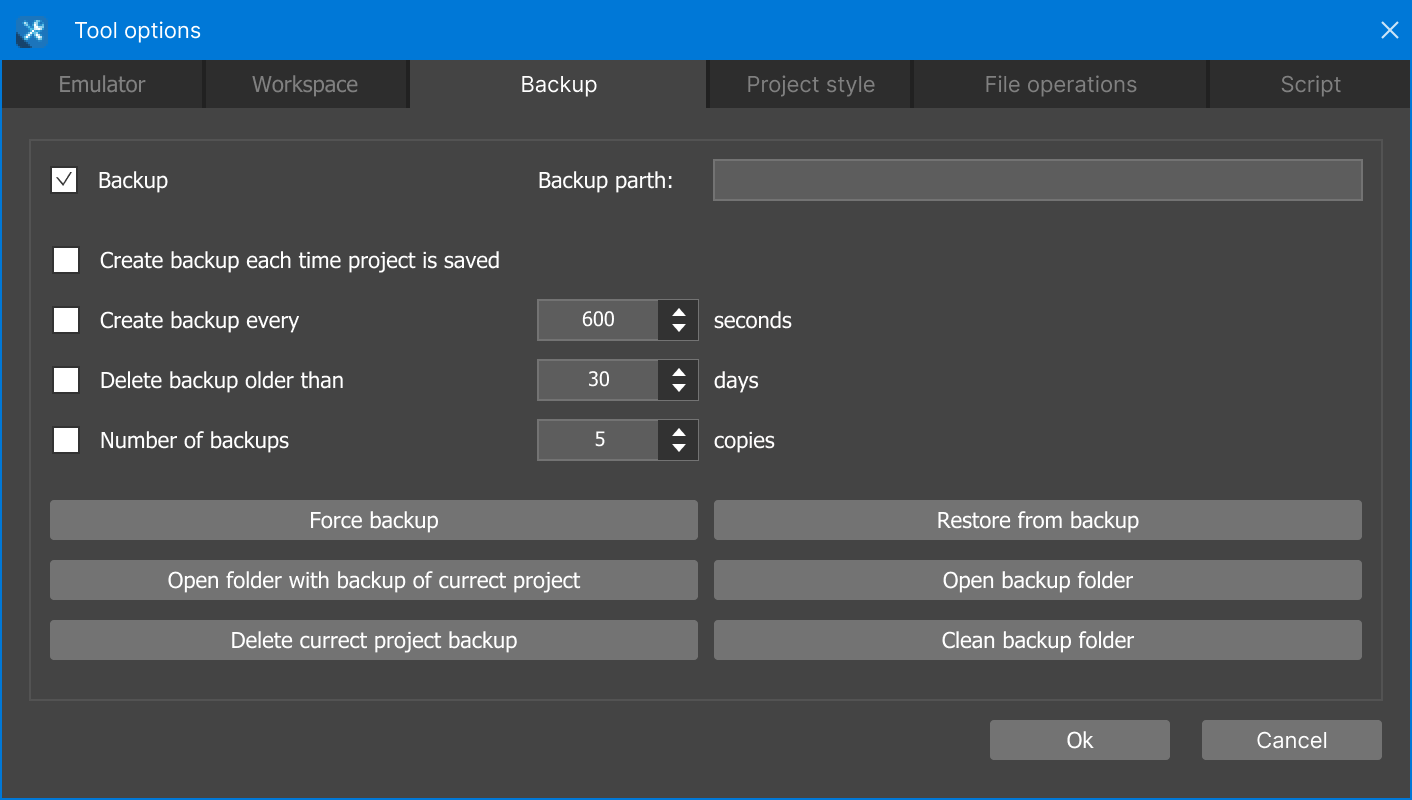The height and width of the screenshot is (800, 1412).
Task: Uncheck the main Backup checkbox
Action: (x=64, y=181)
